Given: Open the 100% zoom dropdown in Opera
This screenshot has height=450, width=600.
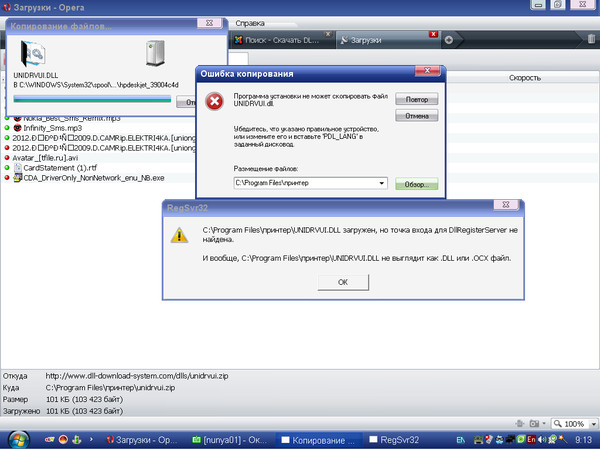Looking at the screenshot, I should [x=594, y=424].
